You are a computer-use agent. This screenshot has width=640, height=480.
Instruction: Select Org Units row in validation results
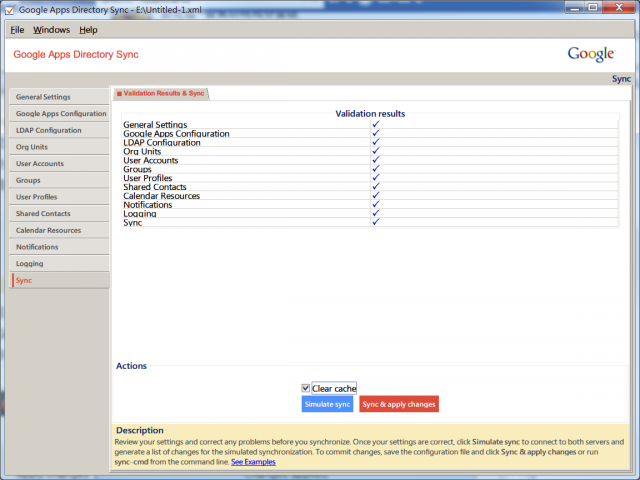370,151
